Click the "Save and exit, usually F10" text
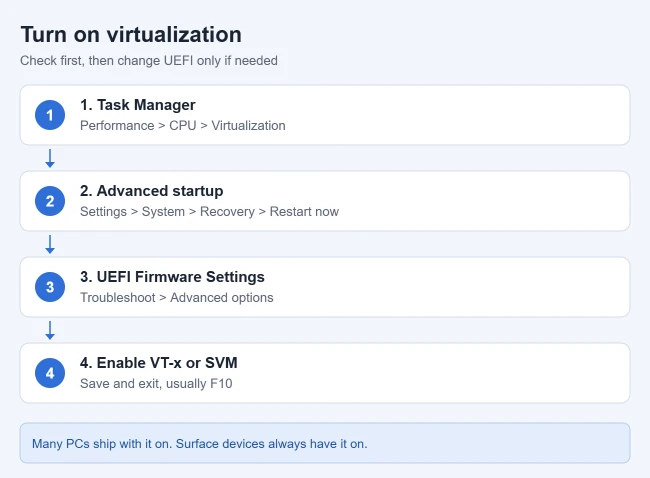650x478 pixels. coord(156,383)
